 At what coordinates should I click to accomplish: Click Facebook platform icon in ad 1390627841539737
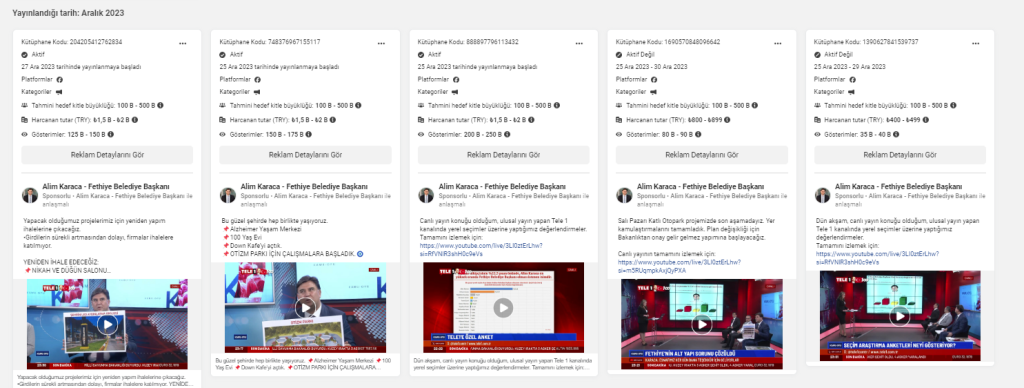coord(852,79)
